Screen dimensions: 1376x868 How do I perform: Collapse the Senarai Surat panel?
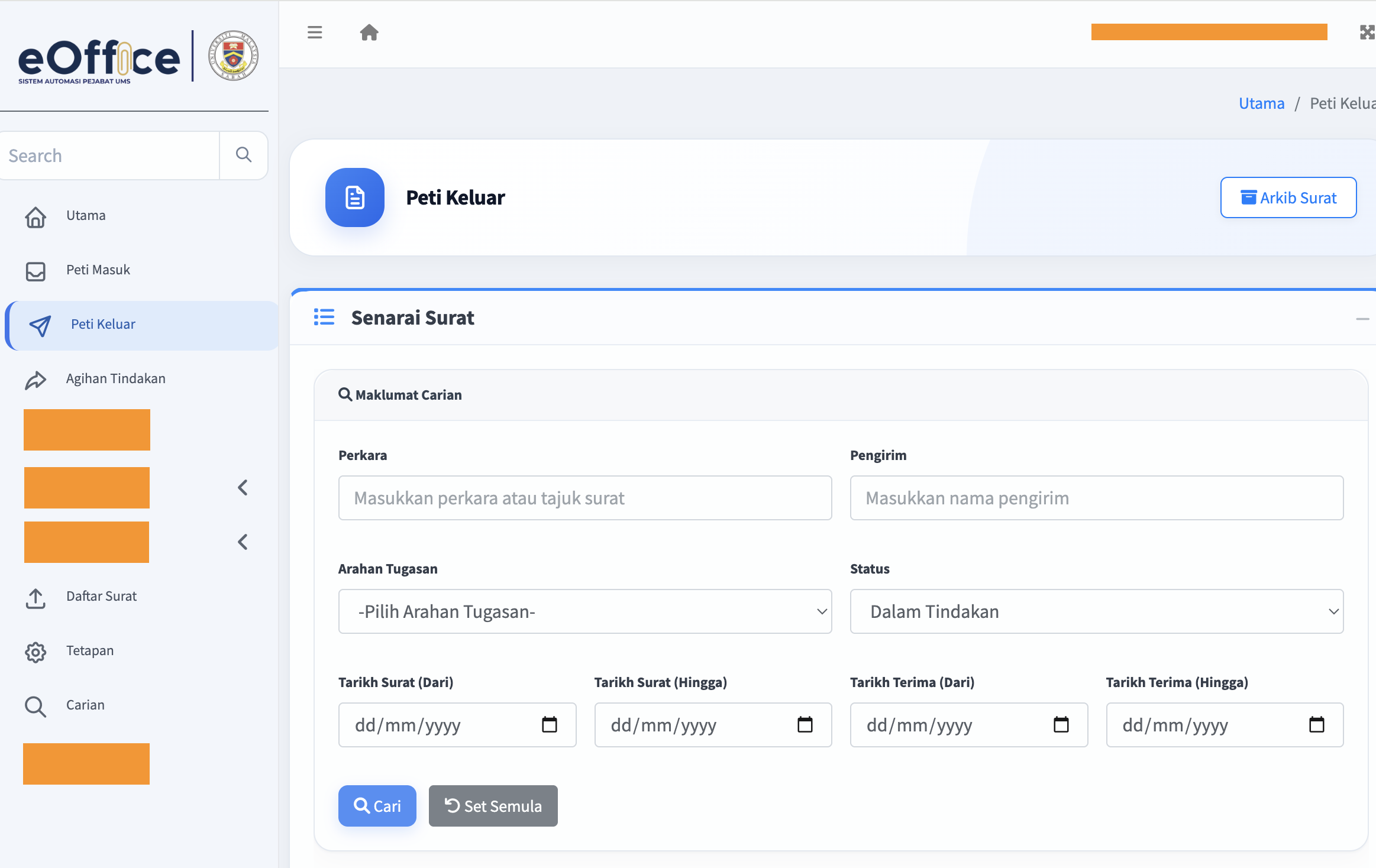(1363, 319)
